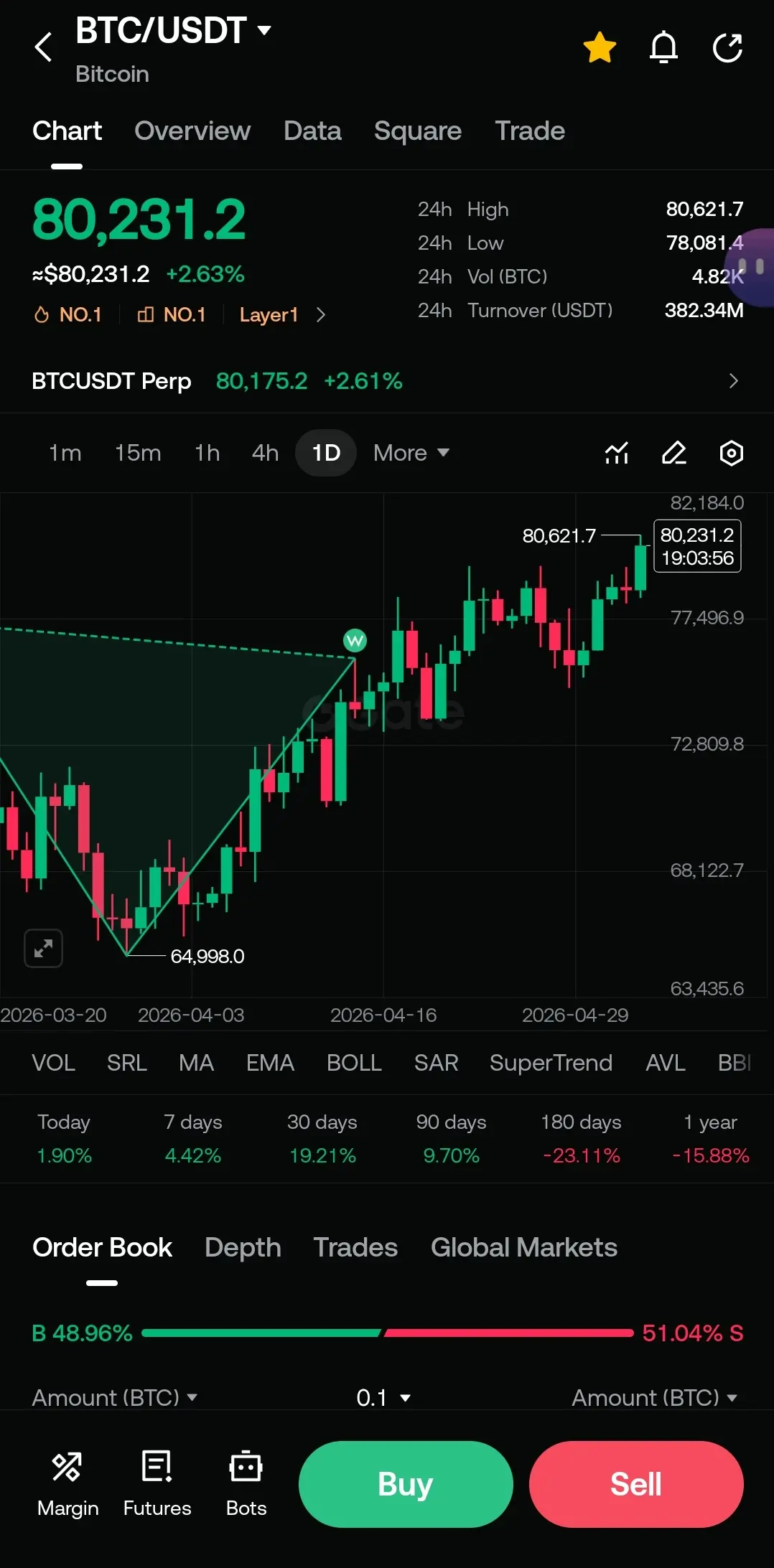Open trading Bots icon

(x=246, y=1484)
